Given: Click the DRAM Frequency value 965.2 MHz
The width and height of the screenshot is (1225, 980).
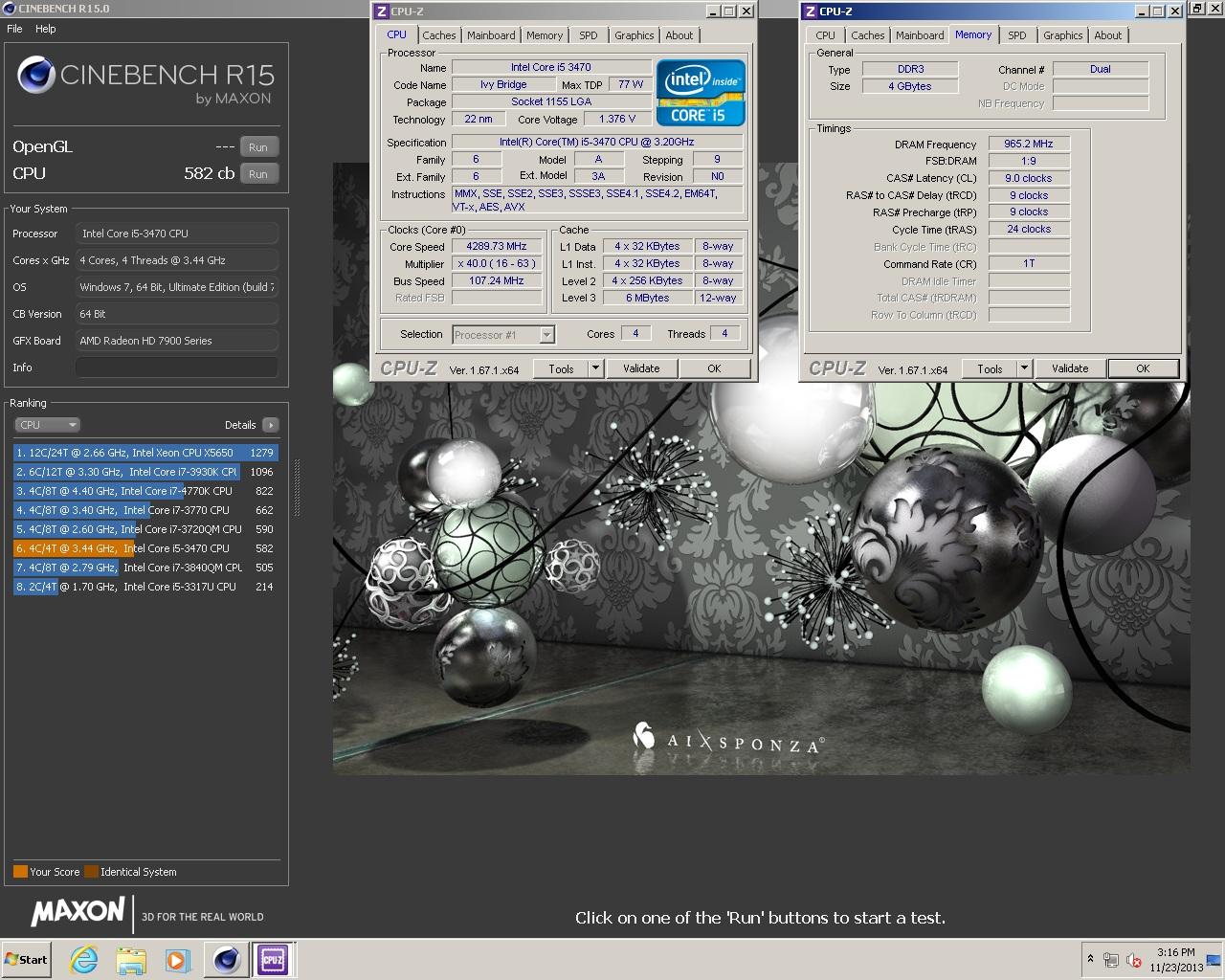Looking at the screenshot, I should click(x=1029, y=144).
